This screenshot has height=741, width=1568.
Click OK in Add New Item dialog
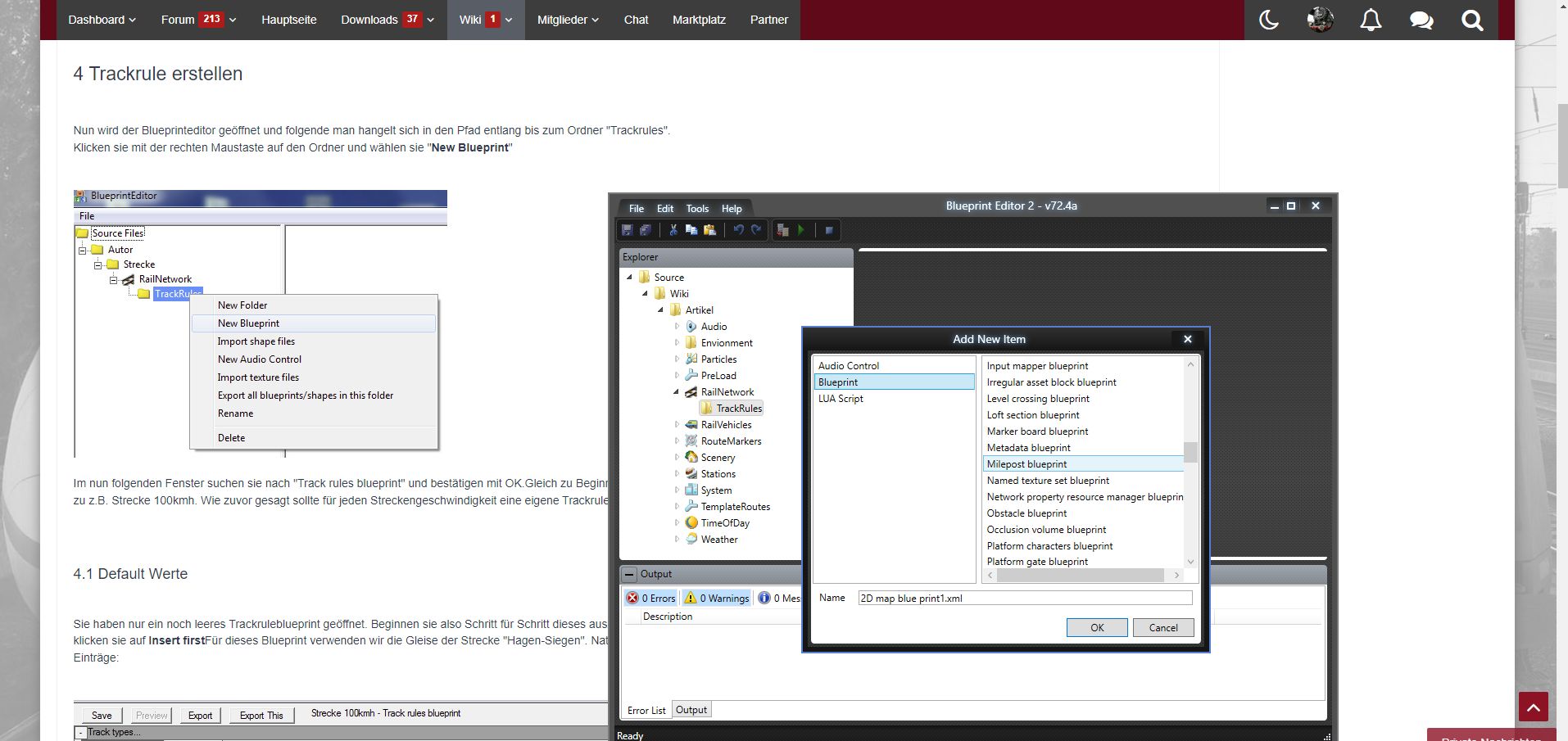(x=1097, y=627)
